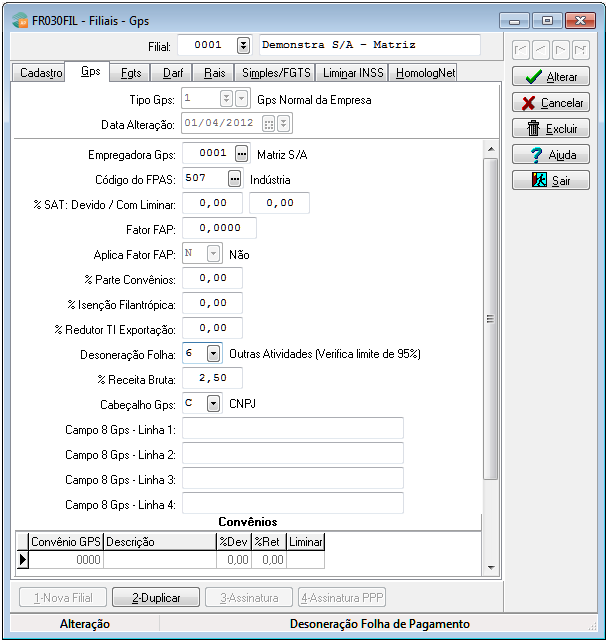Open the Fgts tab

131,73
